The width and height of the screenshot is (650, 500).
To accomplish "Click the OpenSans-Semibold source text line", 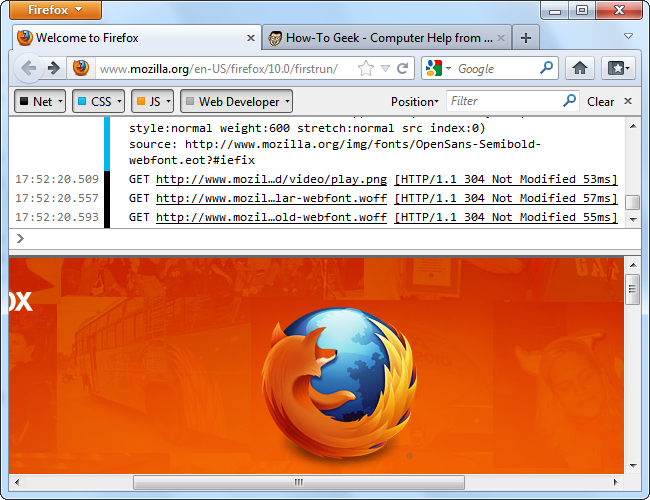I will [x=335, y=144].
